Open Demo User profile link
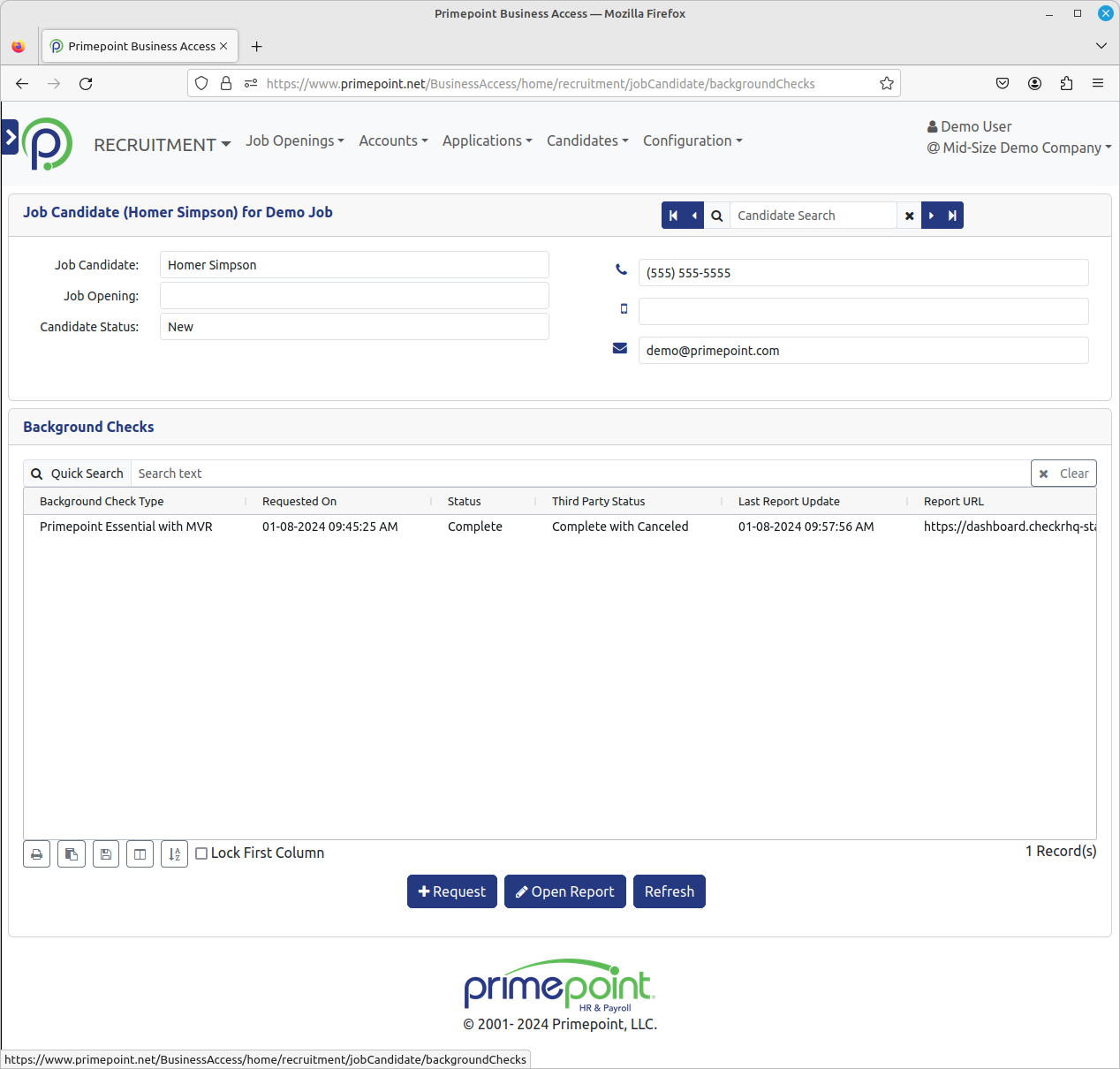1120x1069 pixels. tap(969, 126)
